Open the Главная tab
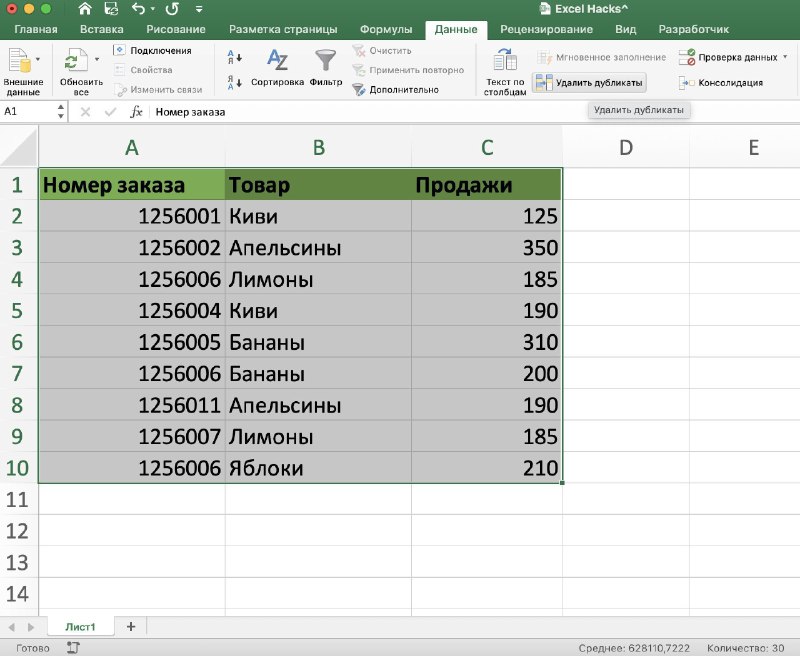The height and width of the screenshot is (656, 800). (36, 29)
